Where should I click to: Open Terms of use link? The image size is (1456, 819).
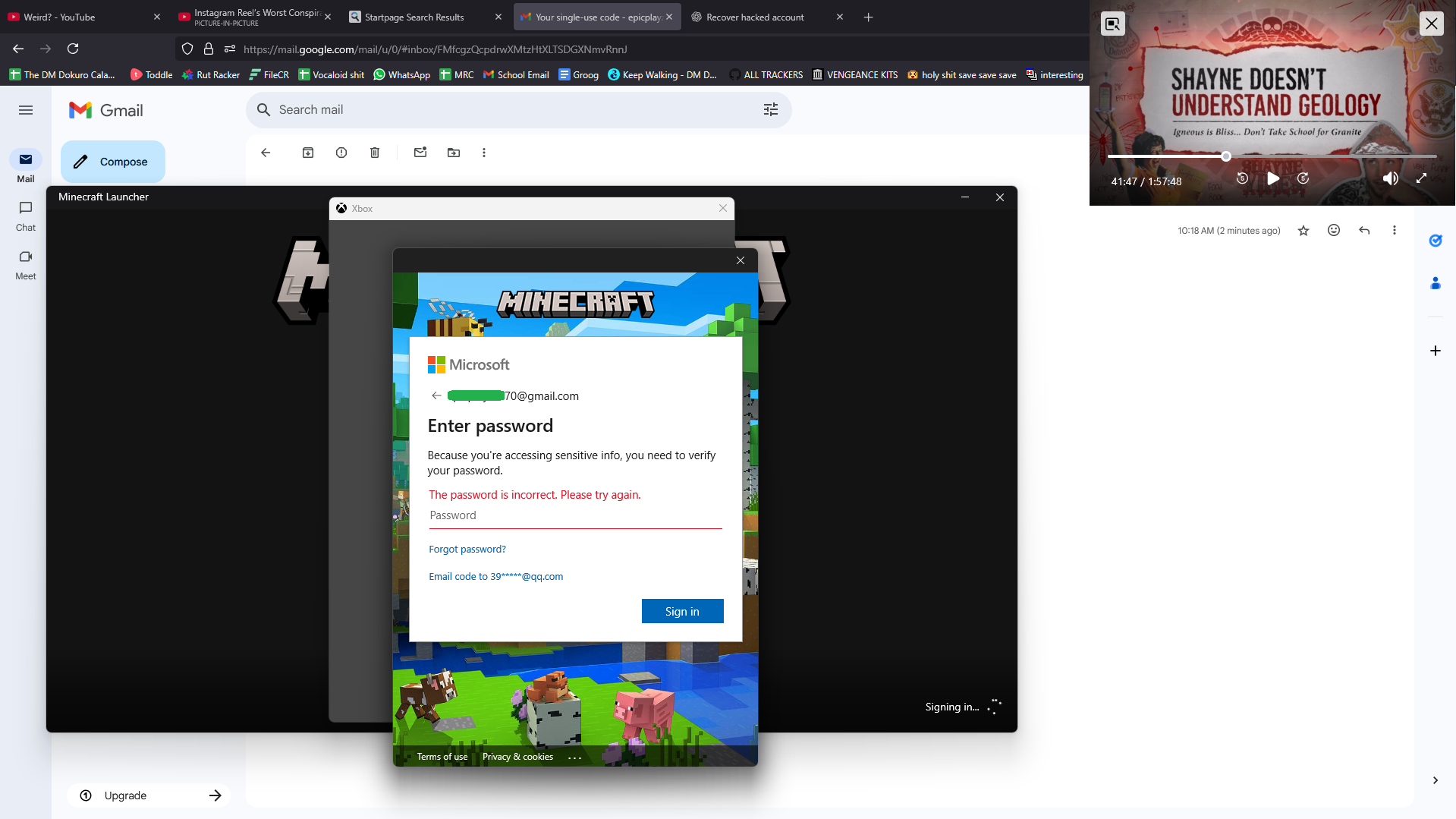[442, 757]
